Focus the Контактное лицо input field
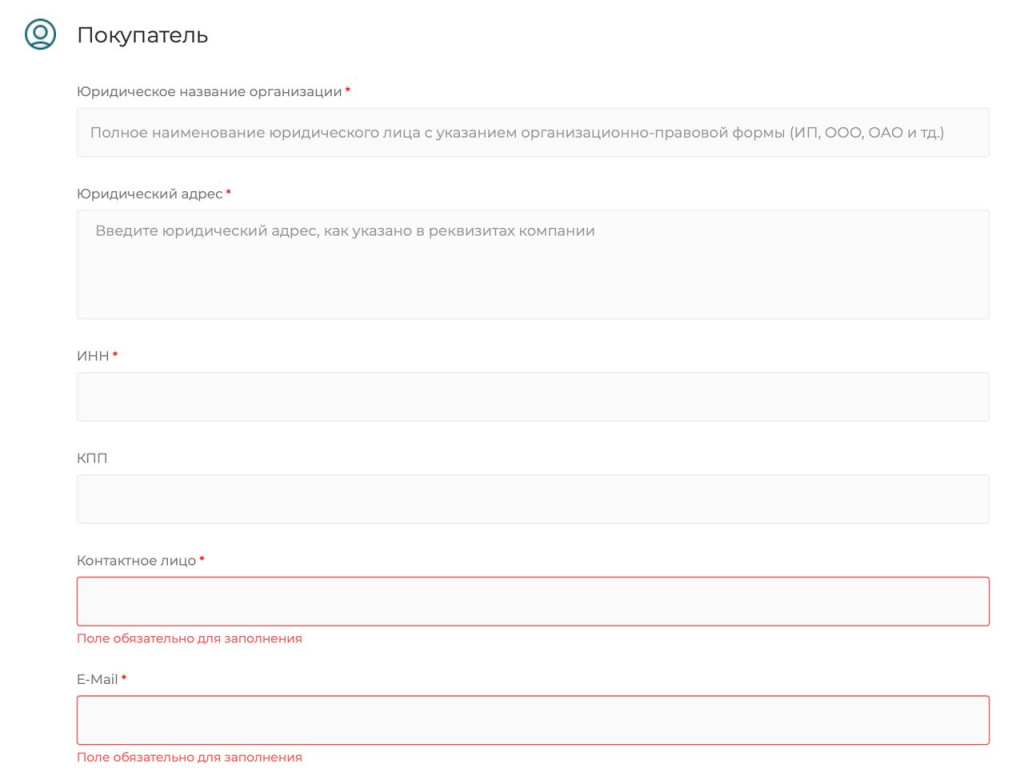The width and height of the screenshot is (1024, 772). 533,602
